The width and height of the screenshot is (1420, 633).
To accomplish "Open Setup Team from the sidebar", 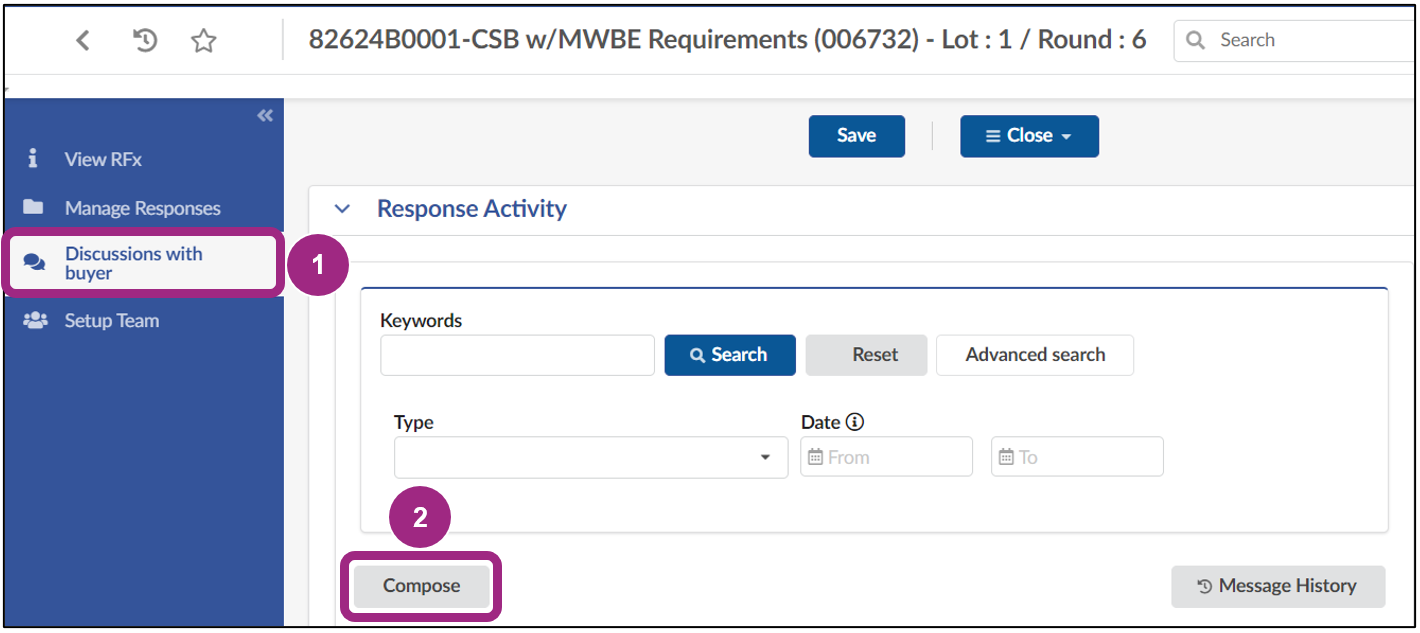I will [112, 320].
